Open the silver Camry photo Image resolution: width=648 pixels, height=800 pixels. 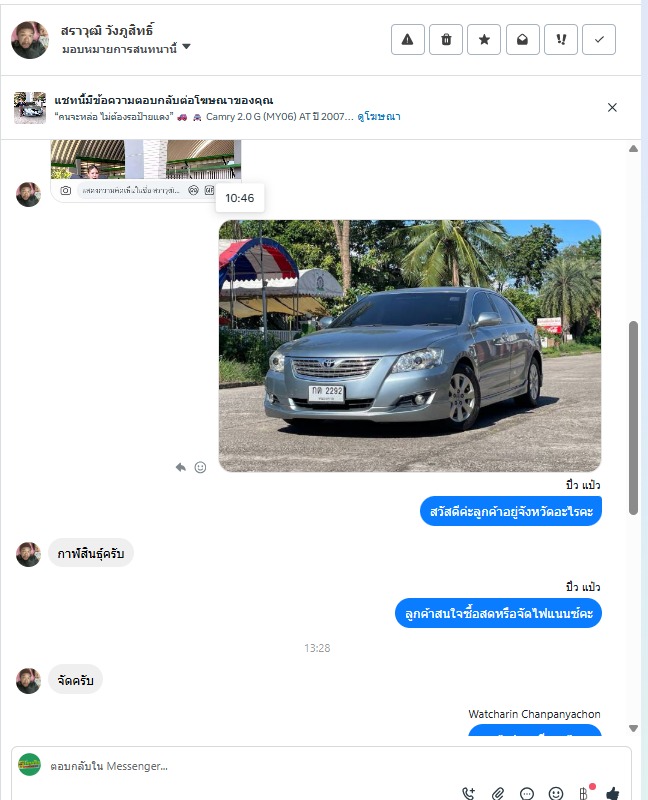[x=410, y=346]
